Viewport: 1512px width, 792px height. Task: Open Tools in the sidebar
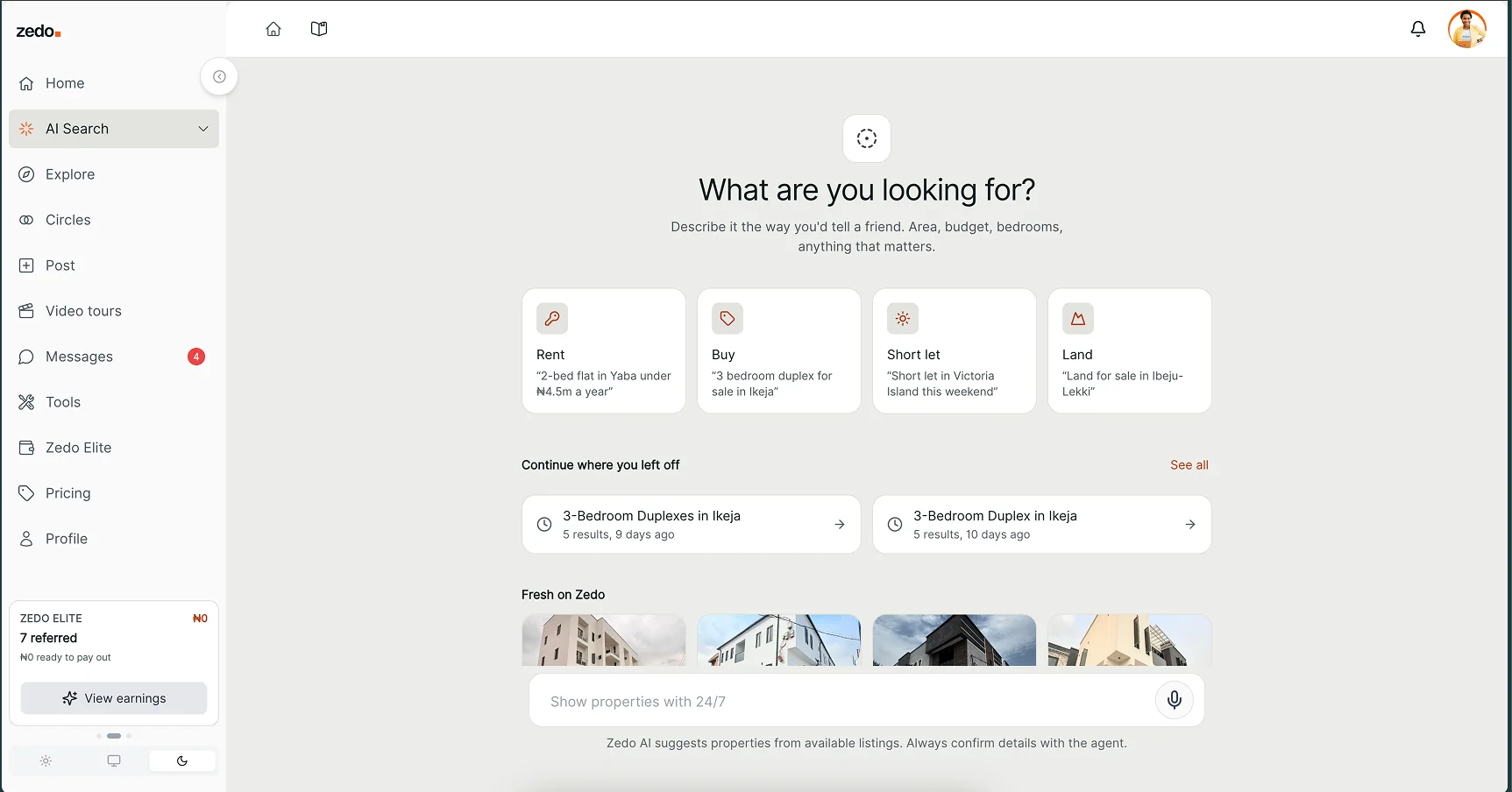coord(114,402)
